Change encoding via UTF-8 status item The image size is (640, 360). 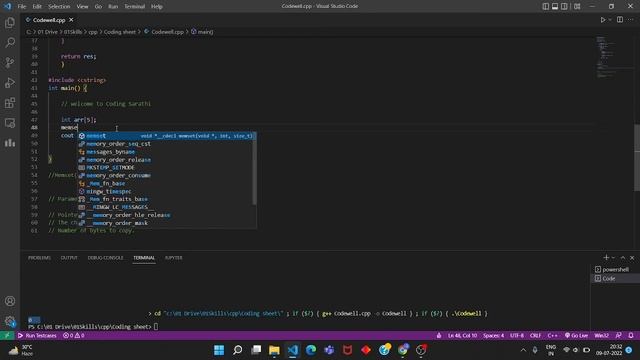(x=517, y=336)
